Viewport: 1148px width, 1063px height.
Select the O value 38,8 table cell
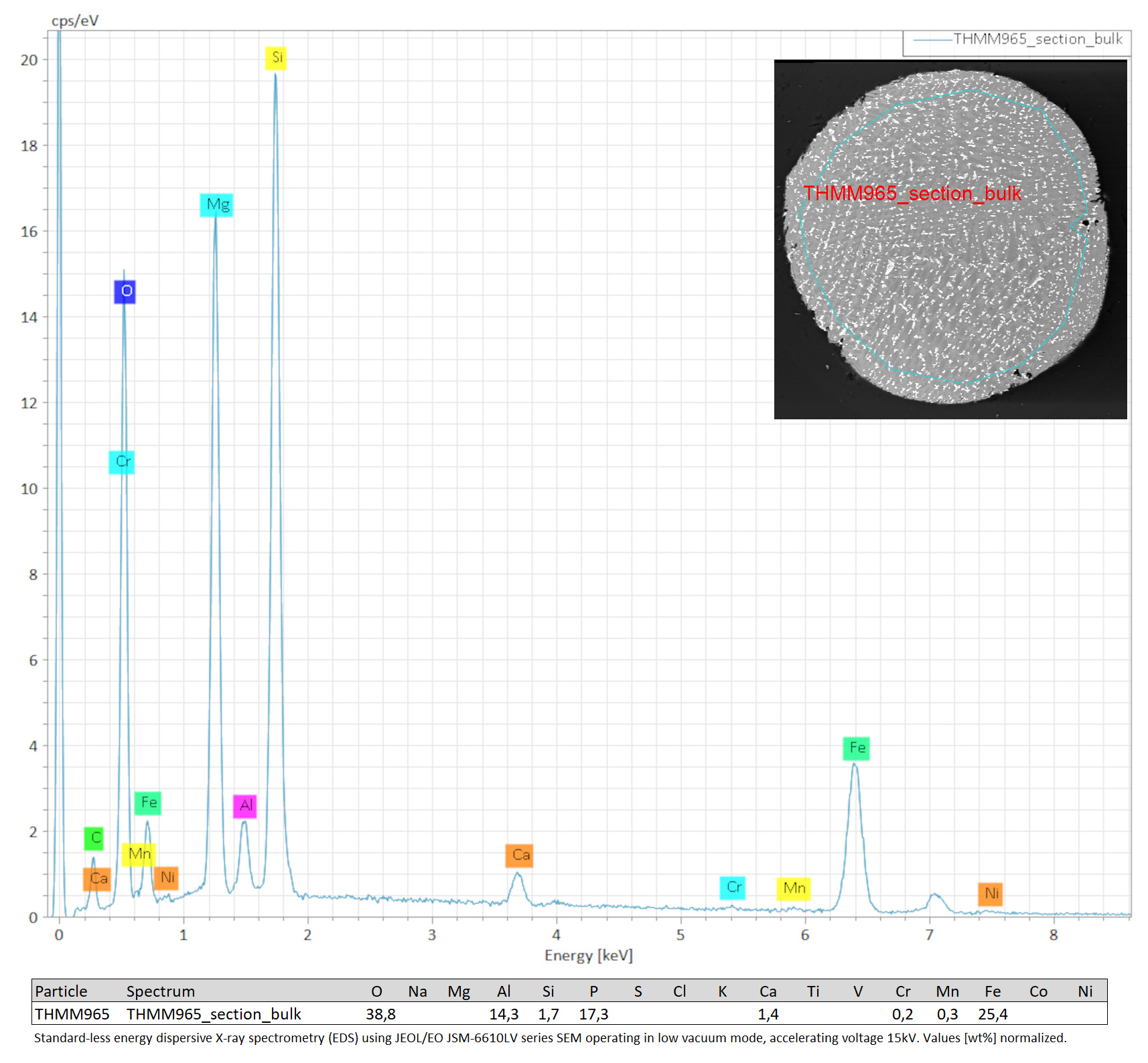click(x=380, y=1014)
